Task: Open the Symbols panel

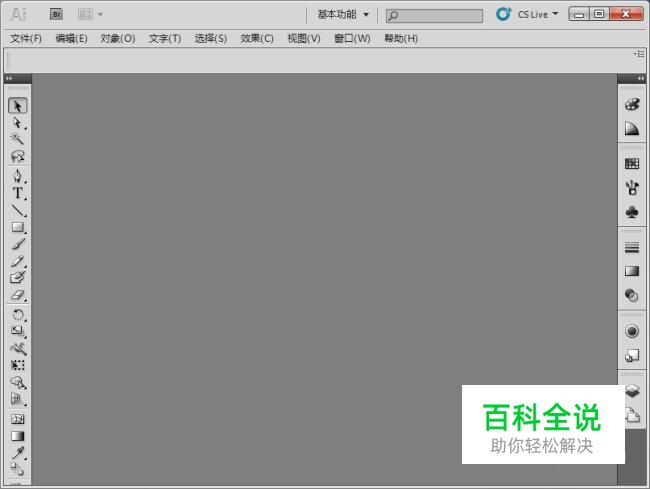Action: pos(632,212)
